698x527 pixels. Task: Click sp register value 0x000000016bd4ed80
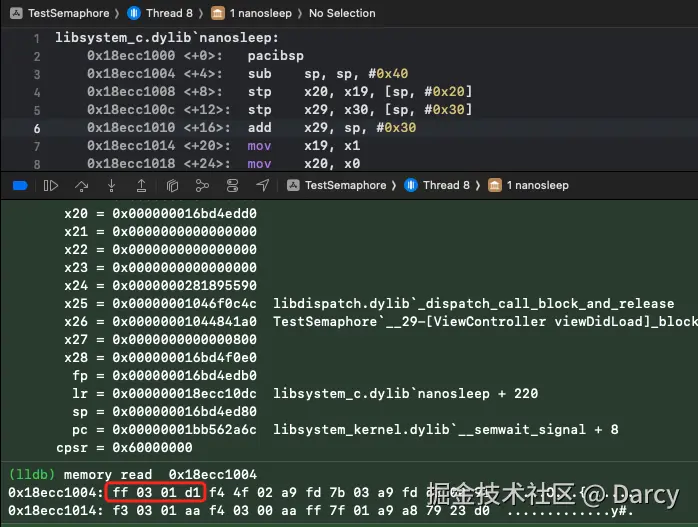(184, 412)
